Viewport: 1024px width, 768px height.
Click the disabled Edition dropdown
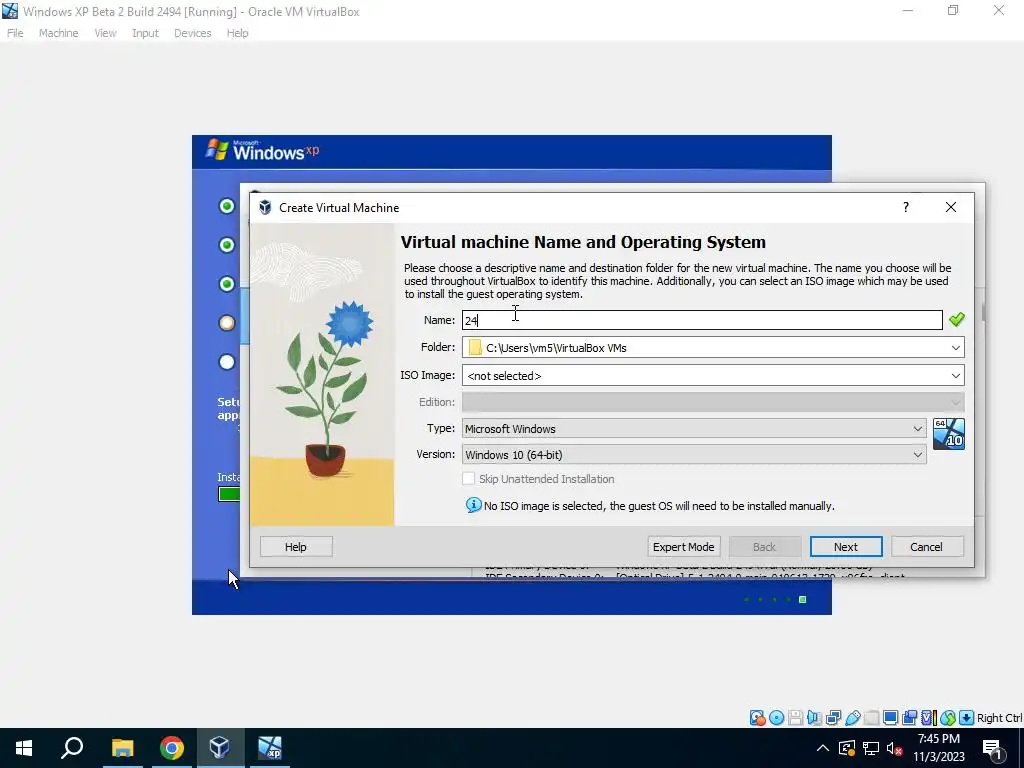pyautogui.click(x=712, y=402)
